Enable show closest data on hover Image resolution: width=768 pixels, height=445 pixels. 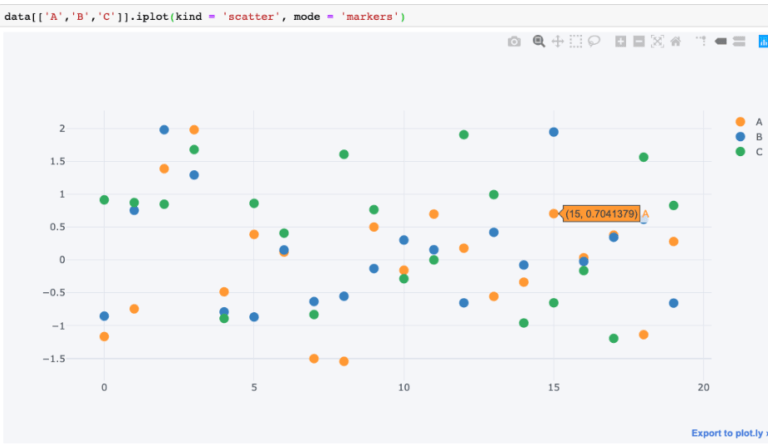pos(720,41)
